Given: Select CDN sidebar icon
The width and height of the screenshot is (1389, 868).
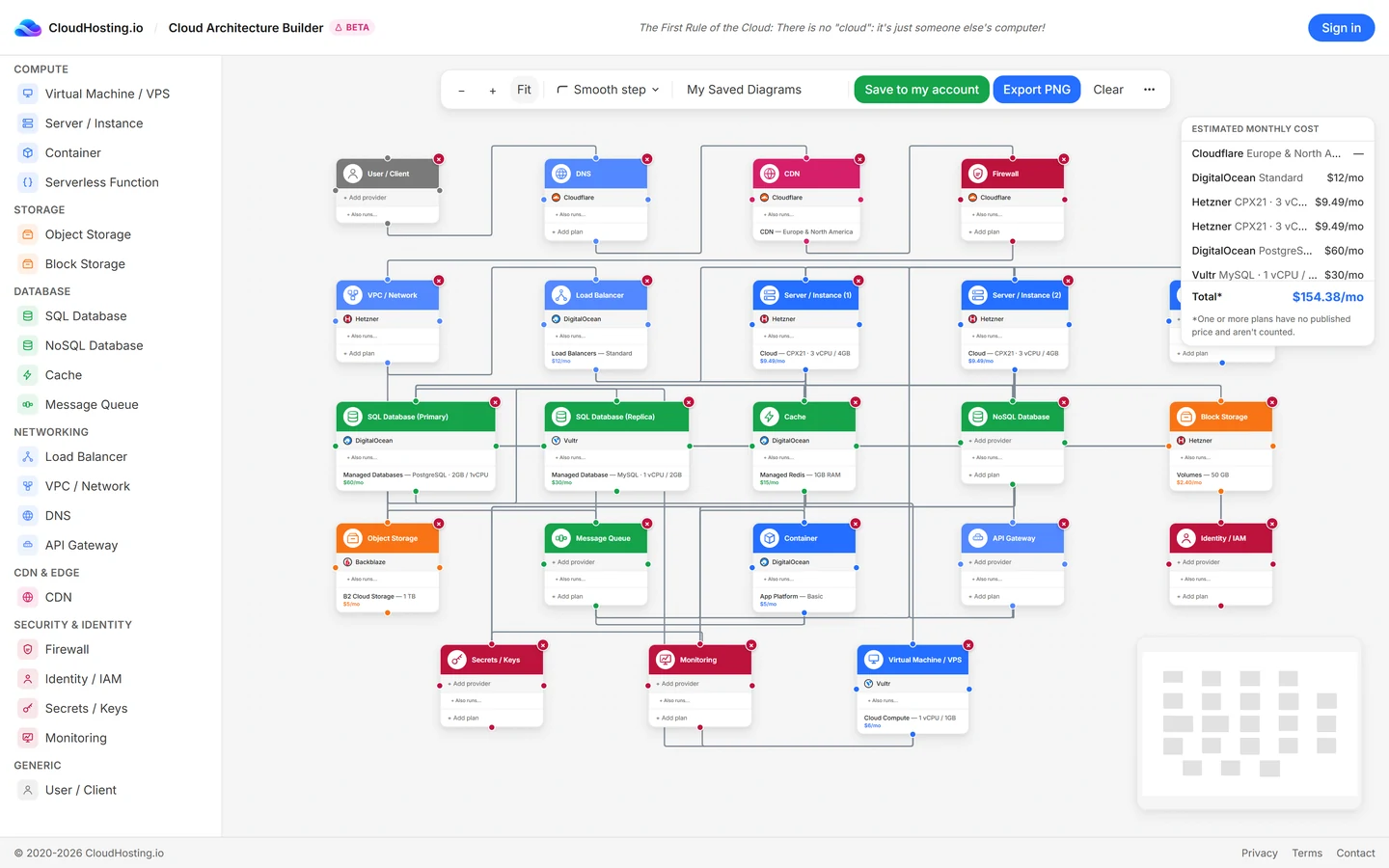Looking at the screenshot, I should [x=28, y=597].
